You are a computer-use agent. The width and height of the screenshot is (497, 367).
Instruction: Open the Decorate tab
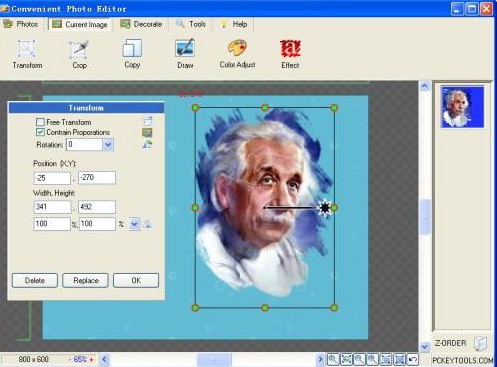coord(141,24)
